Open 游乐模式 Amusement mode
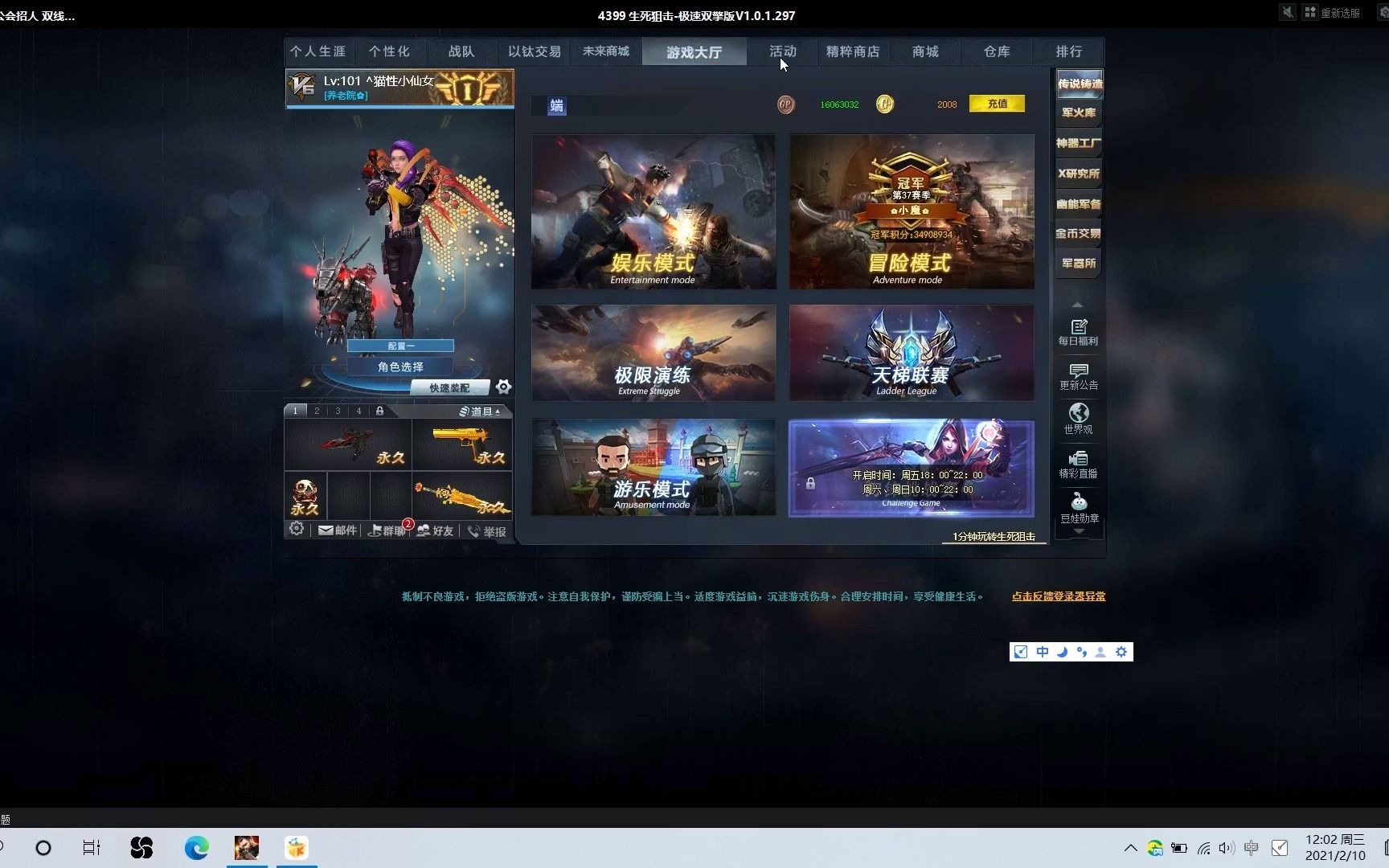This screenshot has width=1389, height=868. tap(654, 467)
